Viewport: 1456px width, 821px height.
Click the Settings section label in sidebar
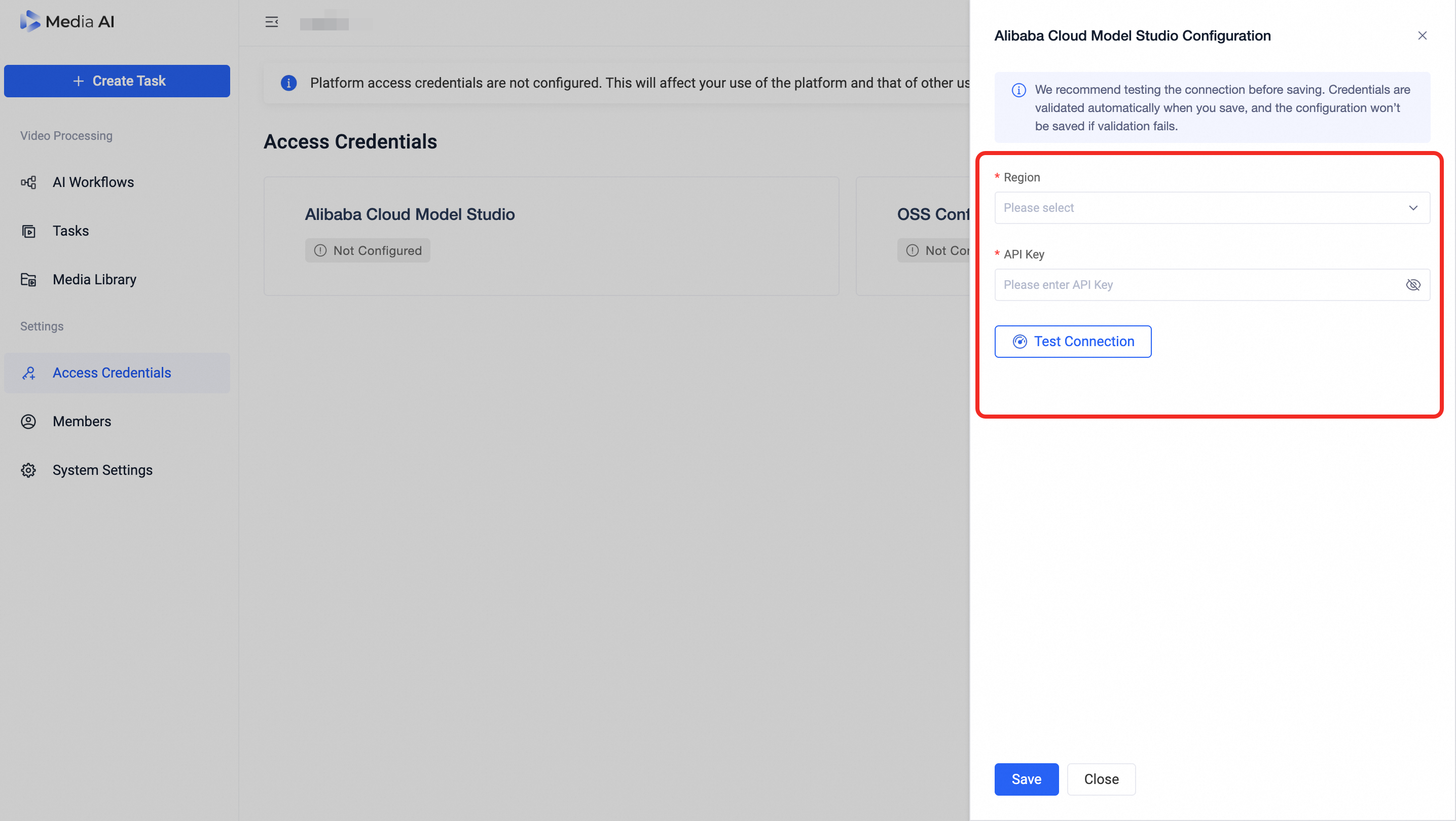pyautogui.click(x=42, y=326)
